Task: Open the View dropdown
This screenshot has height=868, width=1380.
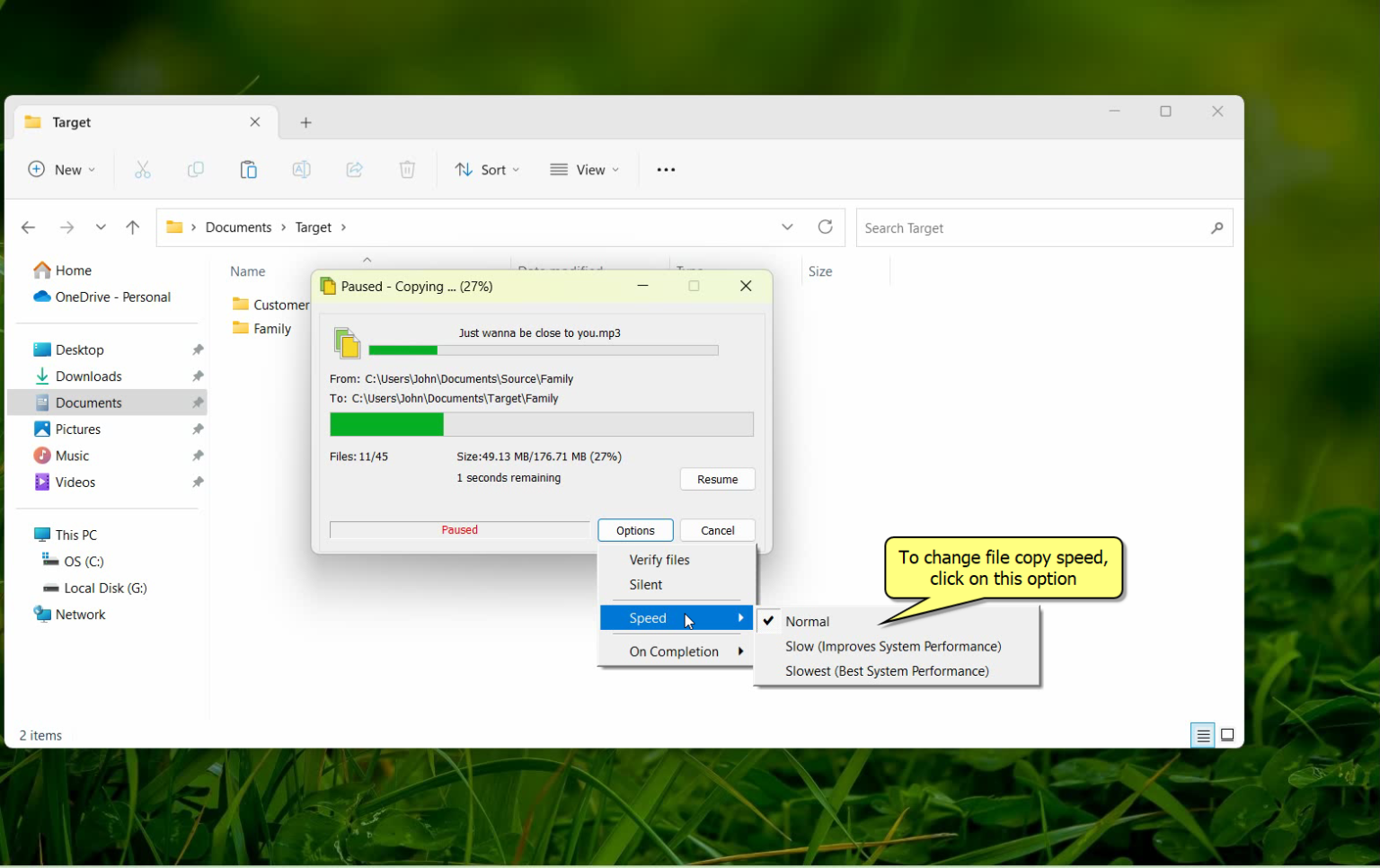Action: click(x=585, y=169)
